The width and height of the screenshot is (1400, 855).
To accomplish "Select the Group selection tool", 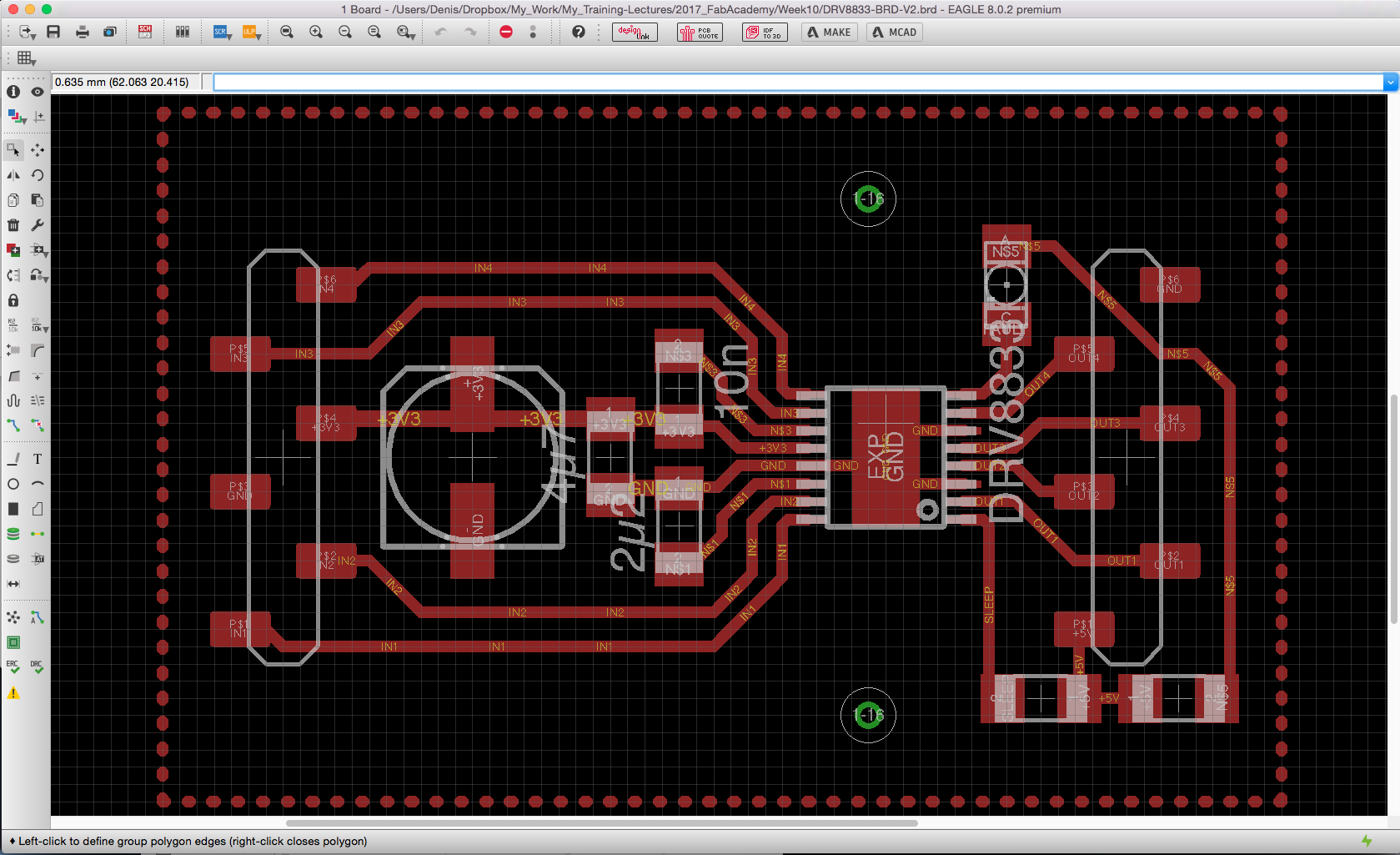I will click(x=13, y=150).
